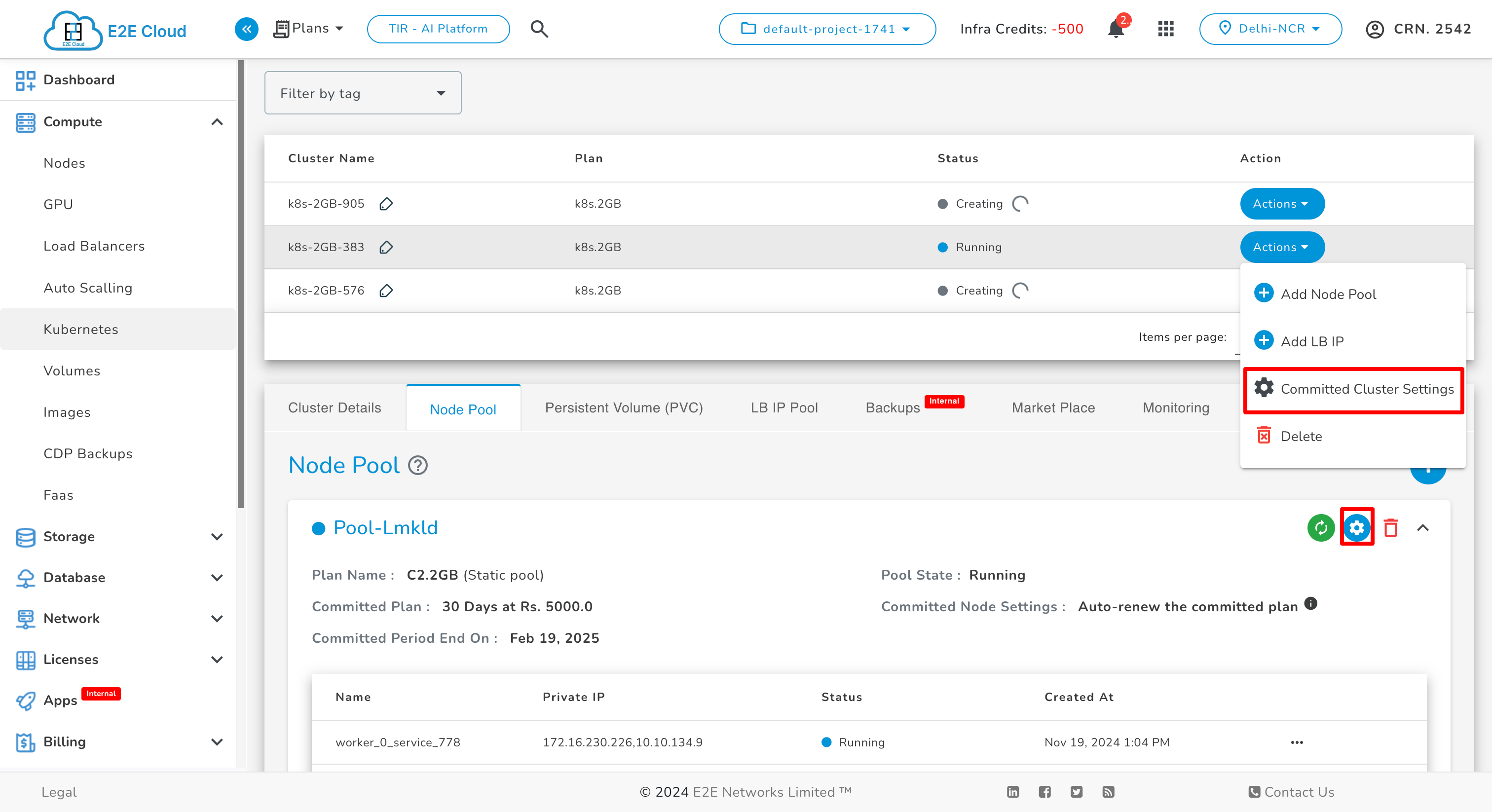The width and height of the screenshot is (1492, 812).
Task: Open TIR - AI Platform button
Action: coord(439,29)
